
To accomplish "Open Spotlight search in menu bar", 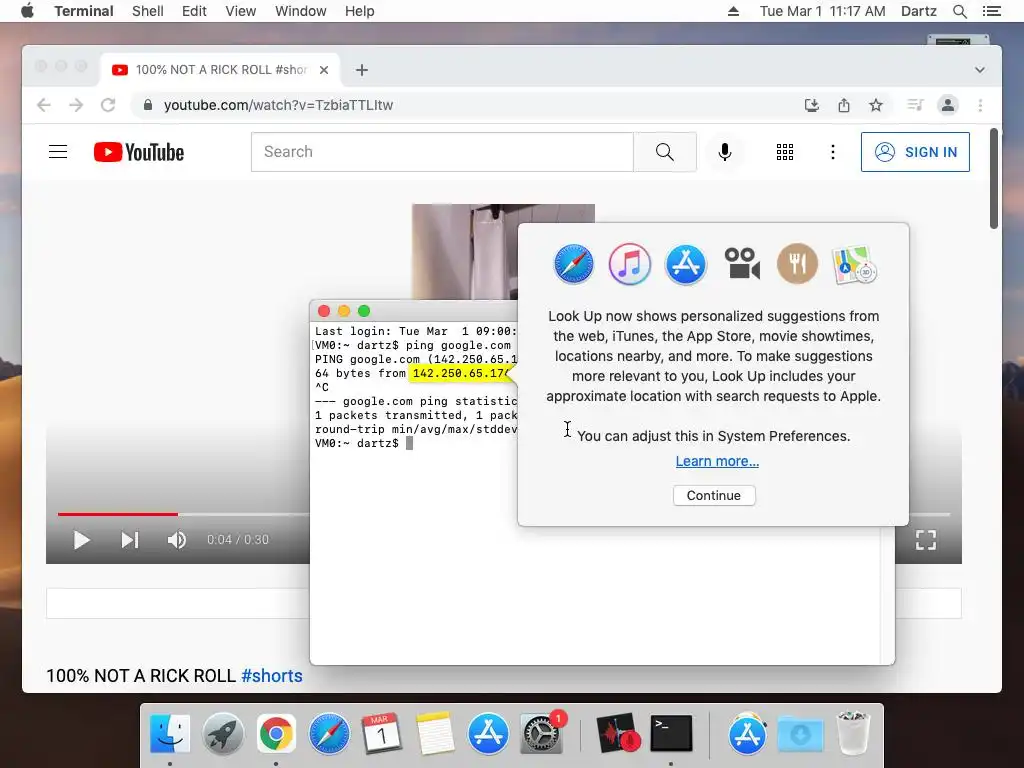I will pos(959,11).
